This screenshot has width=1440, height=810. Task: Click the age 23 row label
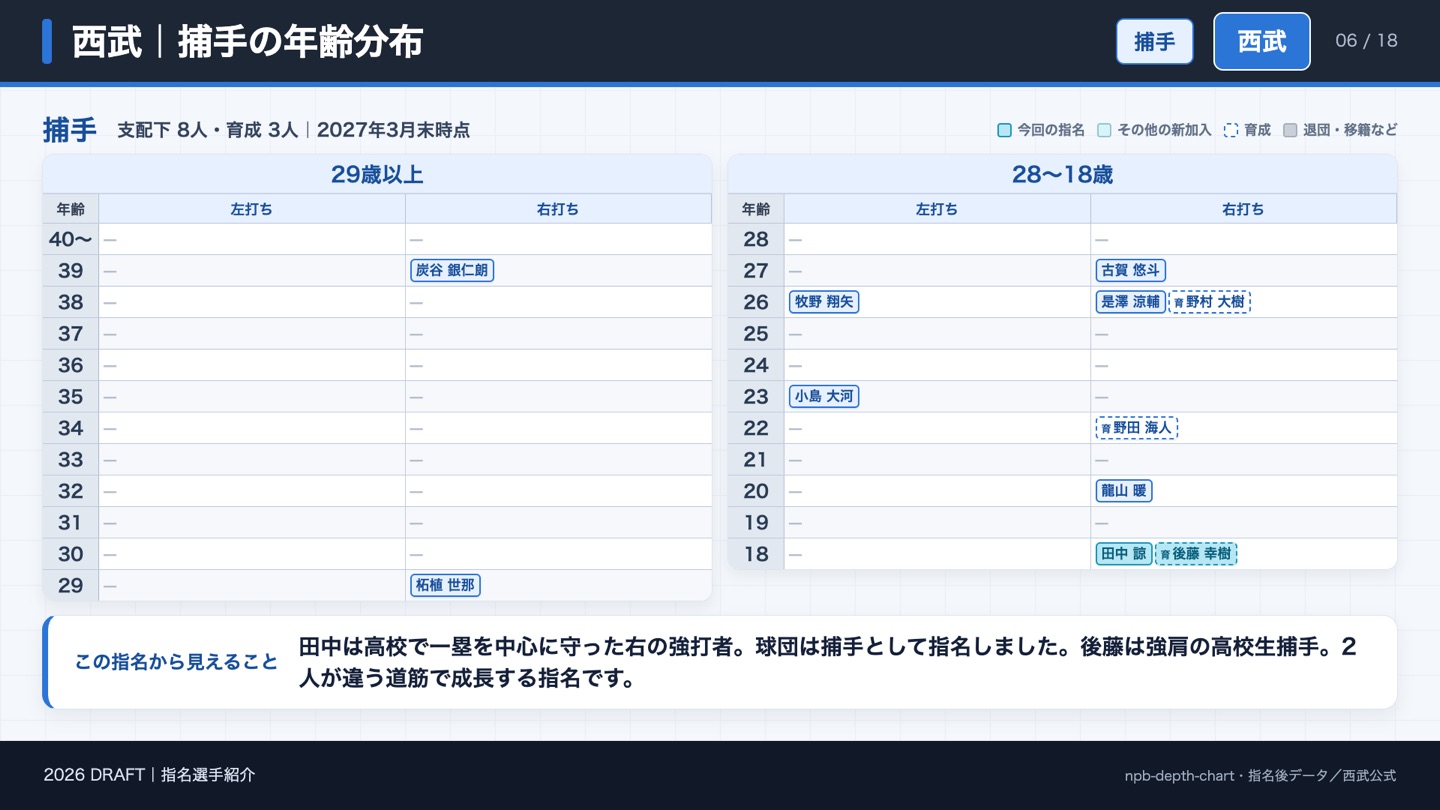756,397
